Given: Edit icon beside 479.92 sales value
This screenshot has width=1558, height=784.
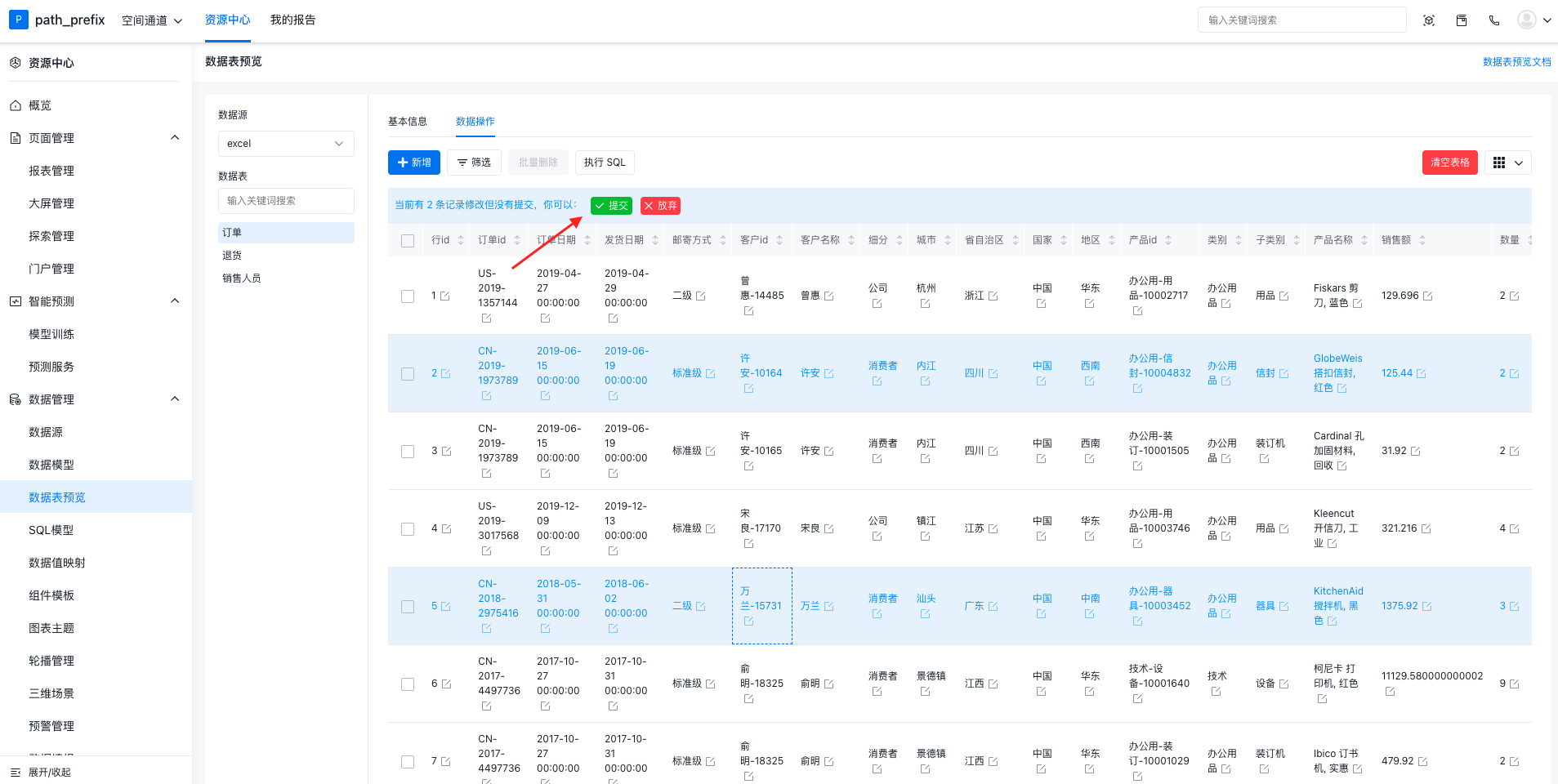Looking at the screenshot, I should coord(1423,761).
